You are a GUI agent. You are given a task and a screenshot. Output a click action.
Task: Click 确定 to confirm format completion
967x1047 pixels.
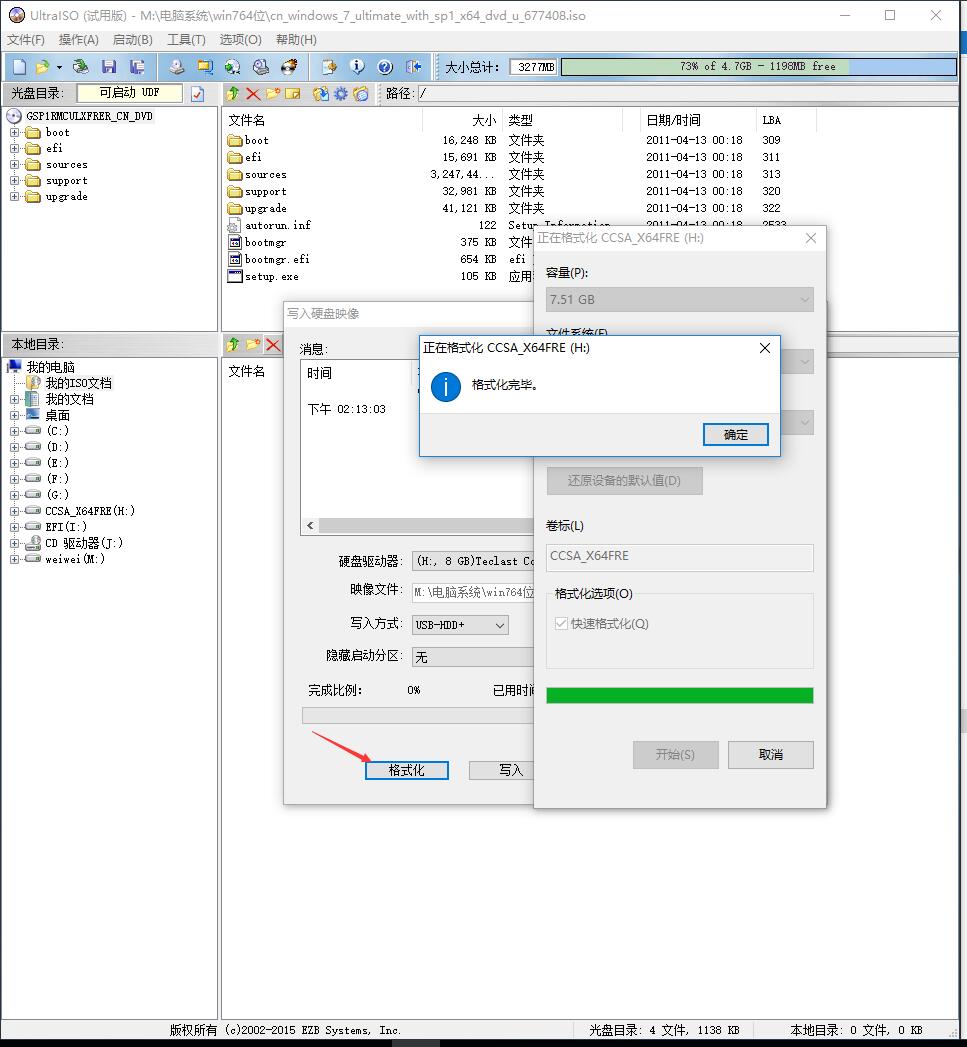[x=735, y=435]
